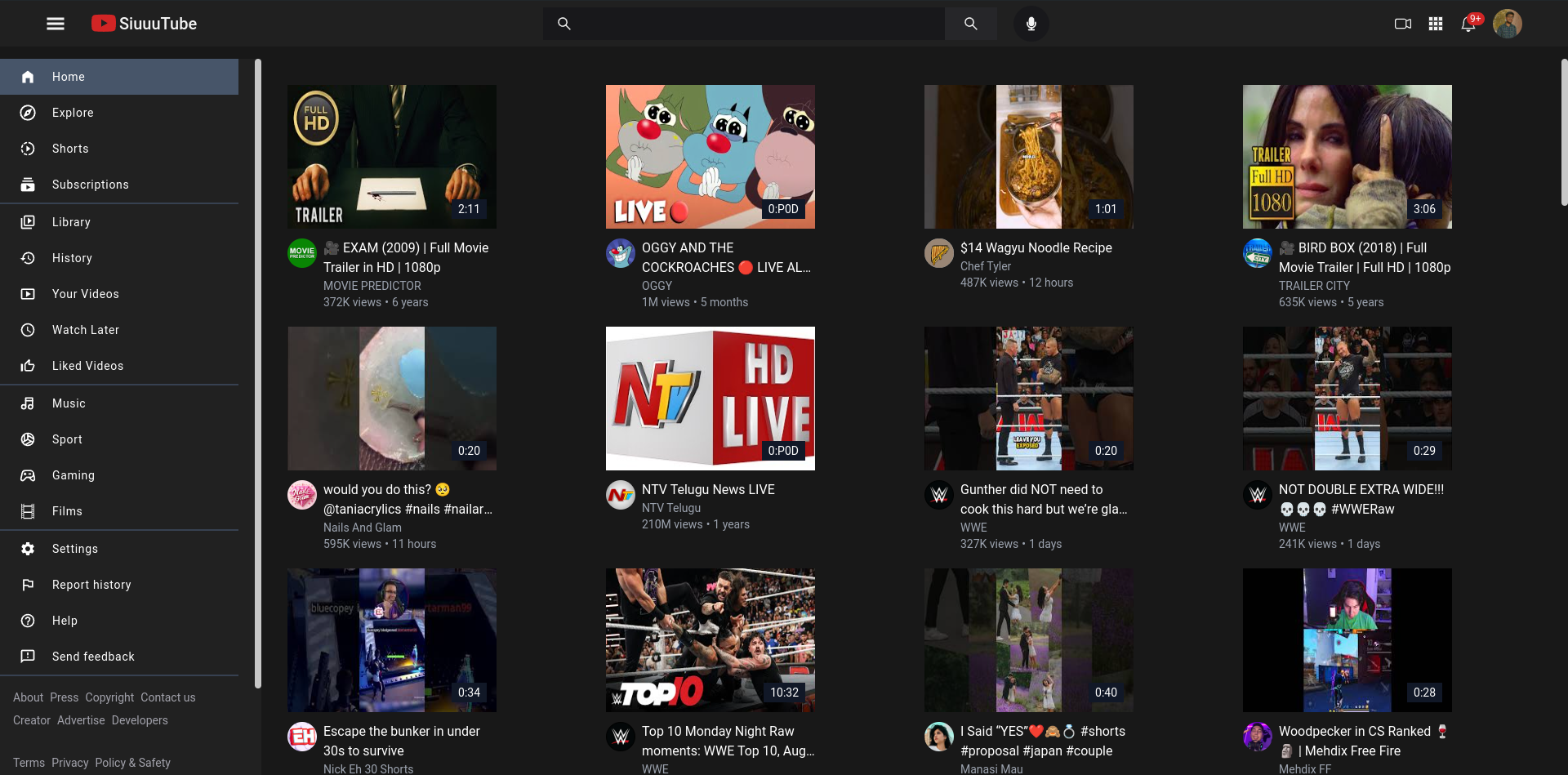Open the Copyright footer link
This screenshot has width=1568, height=775.
[x=109, y=697]
